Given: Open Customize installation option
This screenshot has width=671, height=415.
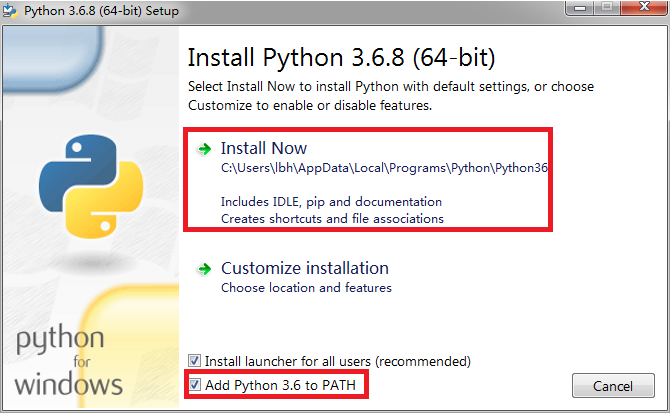Looking at the screenshot, I should pos(305,269).
